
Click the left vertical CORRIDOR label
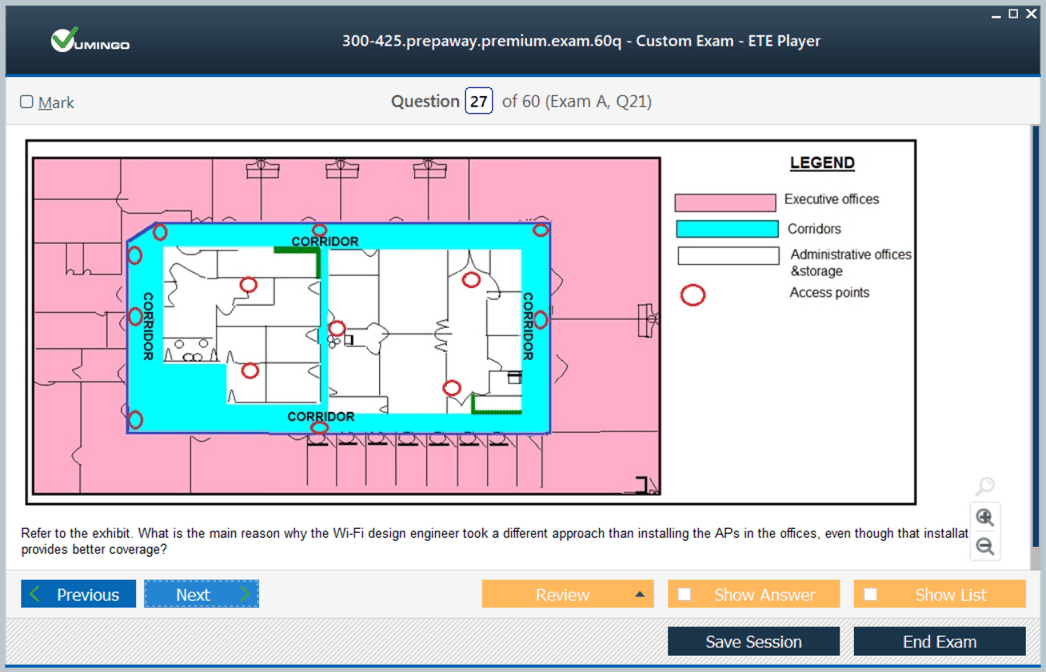tap(148, 326)
